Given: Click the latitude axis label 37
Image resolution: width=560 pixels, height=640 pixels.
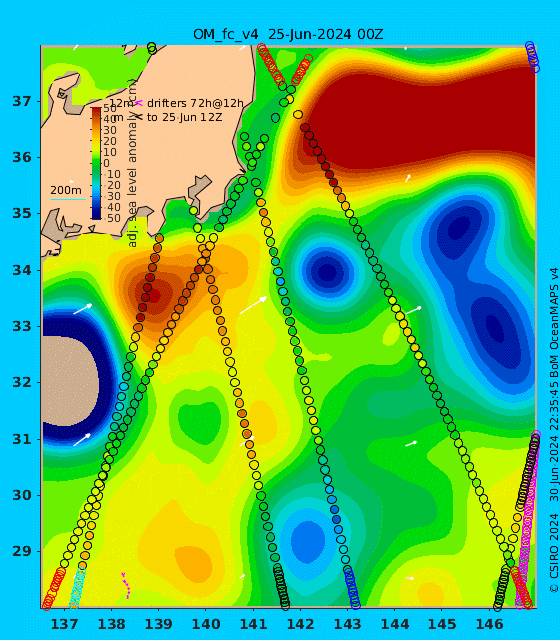Looking at the screenshot, I should point(21,101).
